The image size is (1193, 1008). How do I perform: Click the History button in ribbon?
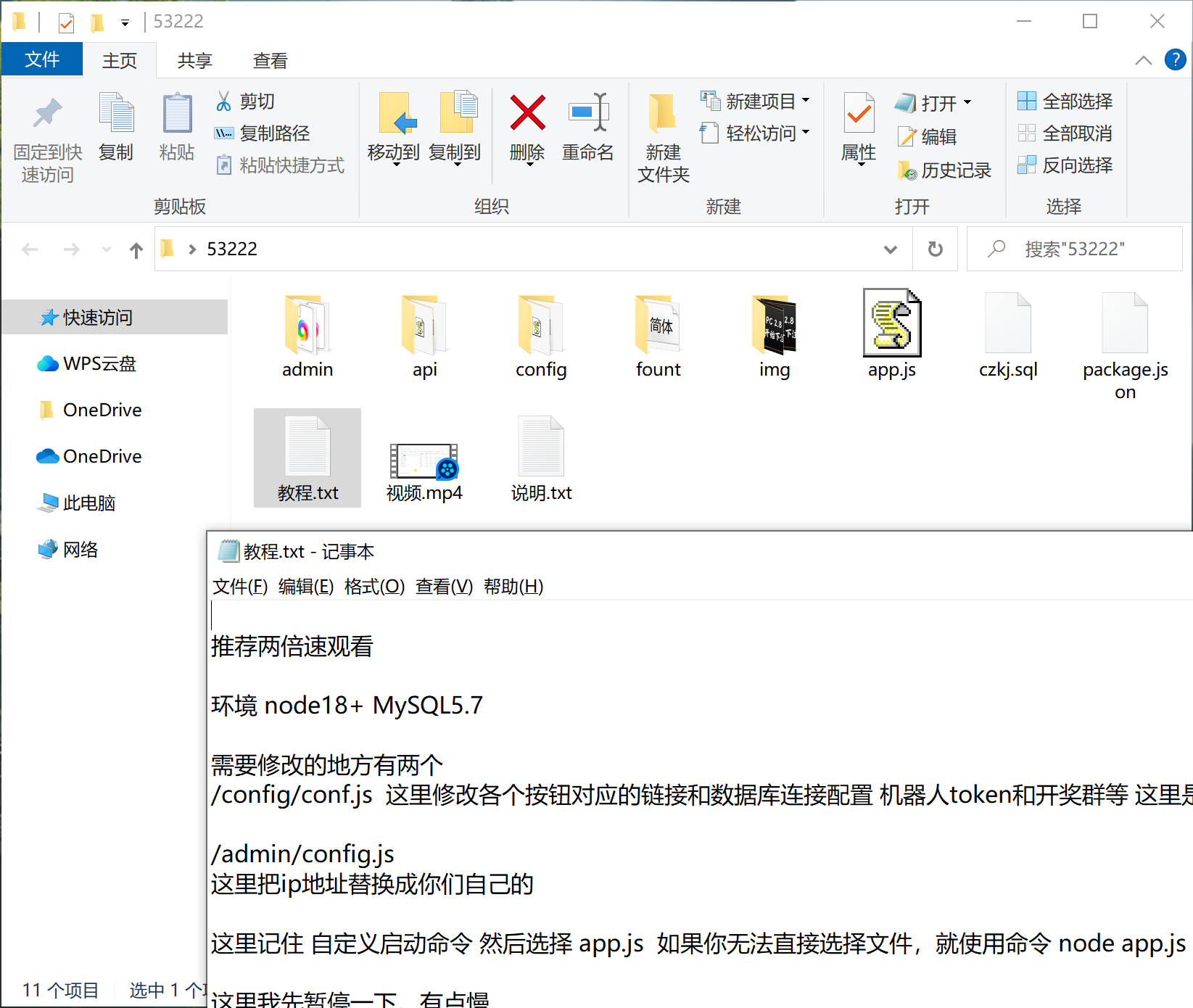(x=944, y=170)
